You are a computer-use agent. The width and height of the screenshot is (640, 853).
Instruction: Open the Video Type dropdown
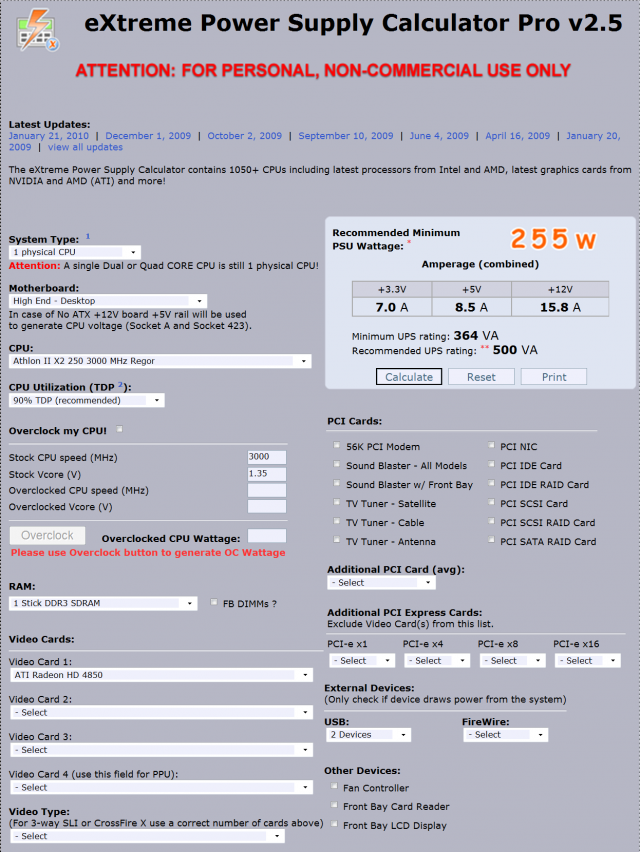pyautogui.click(x=147, y=836)
